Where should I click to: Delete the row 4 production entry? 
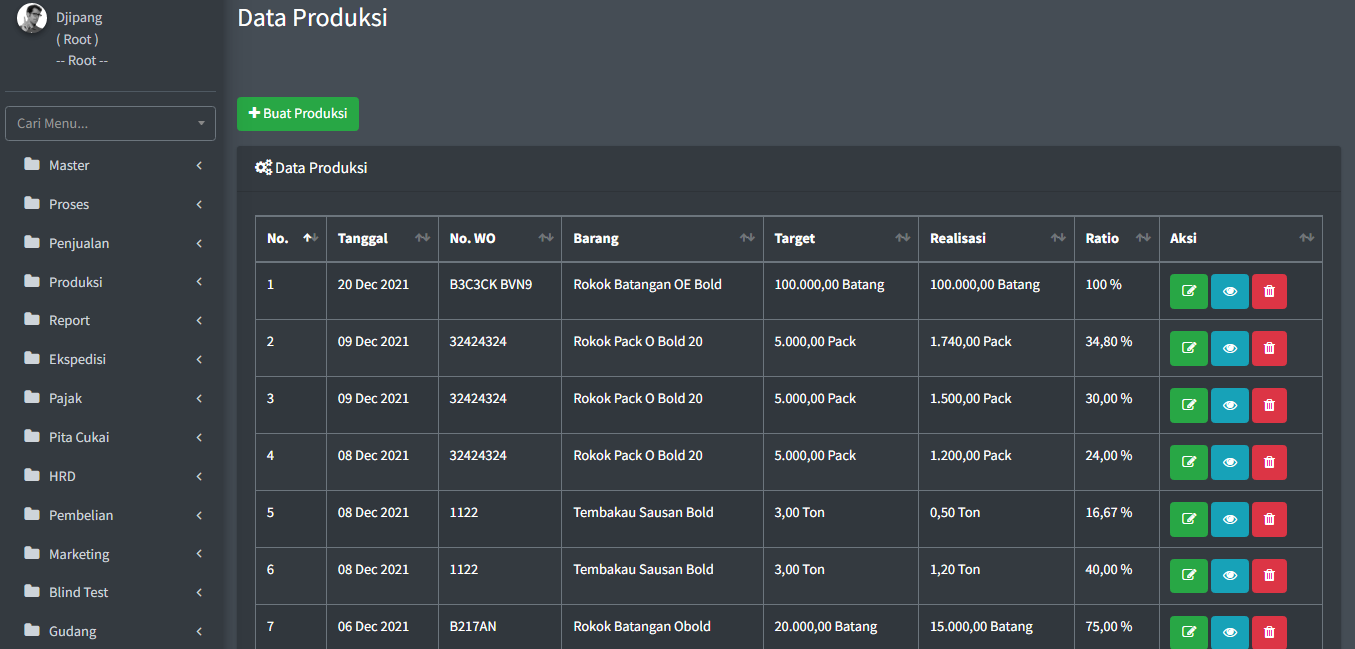click(x=1269, y=462)
